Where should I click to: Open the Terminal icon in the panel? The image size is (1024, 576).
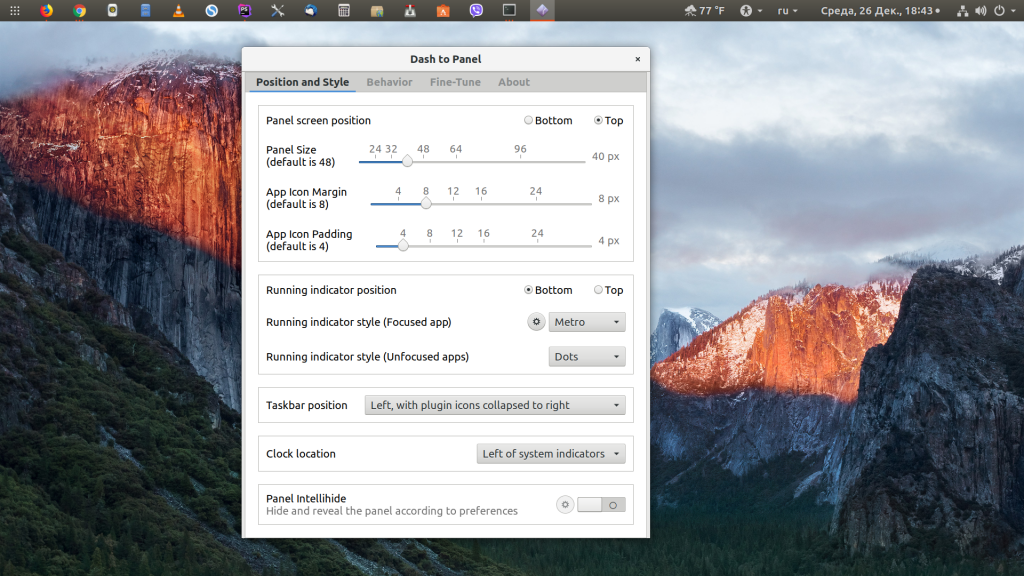click(x=509, y=11)
